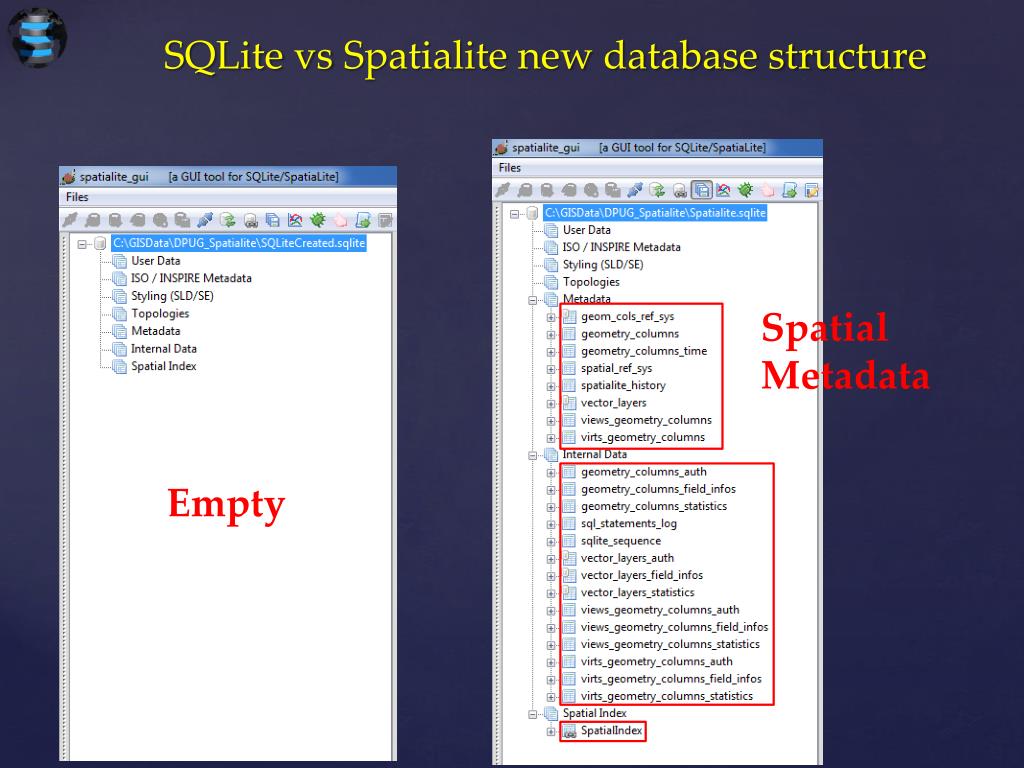Select ISO / INSPIRE Metadata in Spatialite.sqlite window
Image resolution: width=1024 pixels, height=768 pixels.
[621, 248]
